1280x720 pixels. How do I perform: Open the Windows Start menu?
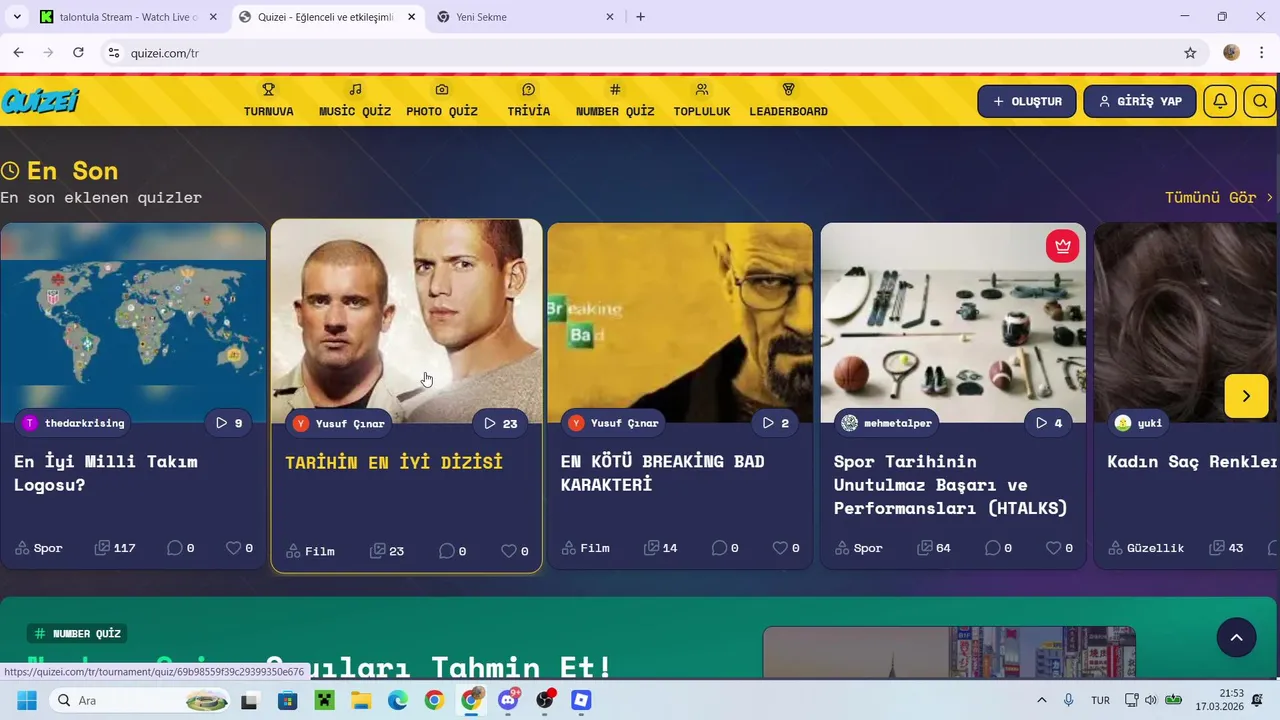[x=26, y=700]
